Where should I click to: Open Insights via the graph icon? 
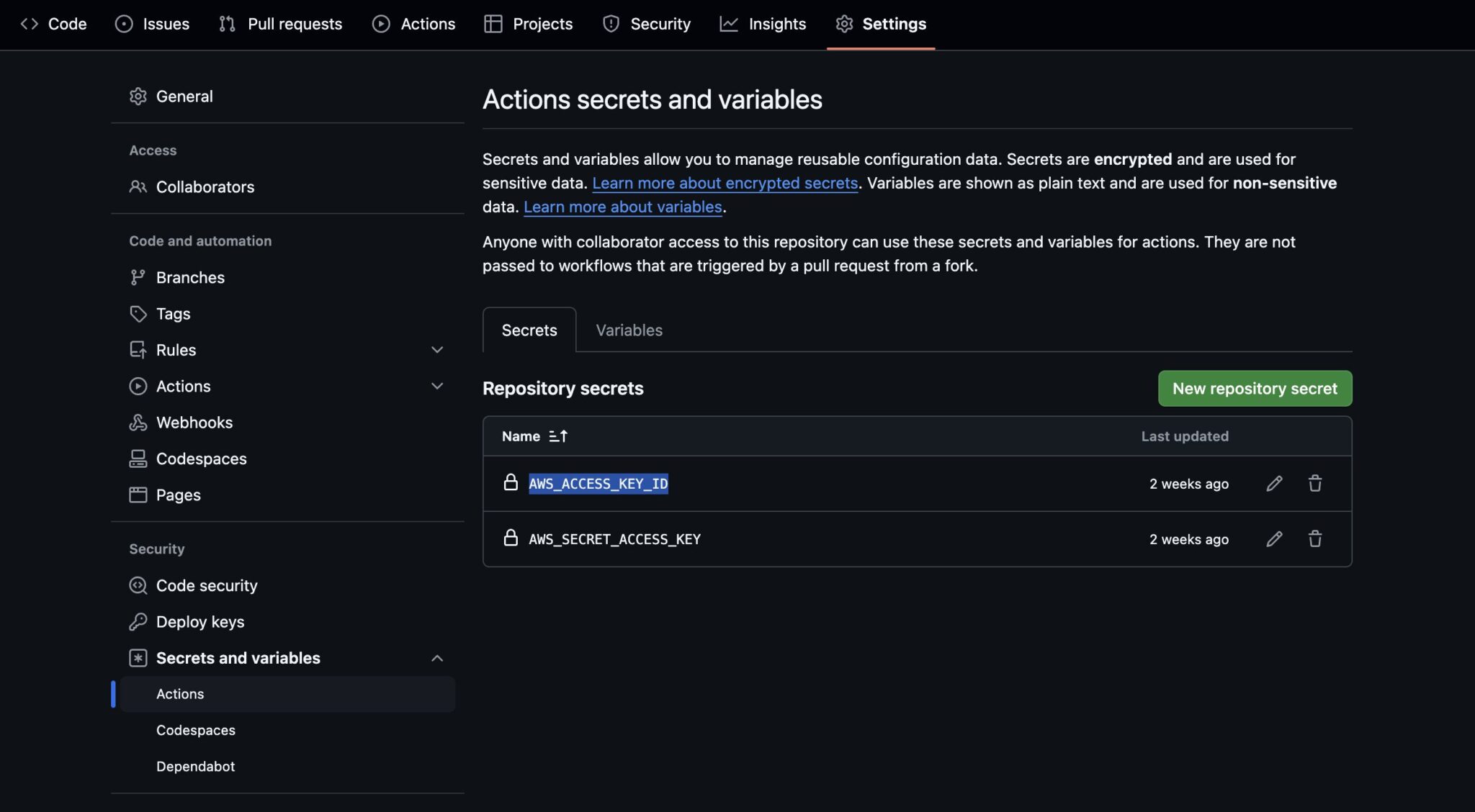pos(729,24)
